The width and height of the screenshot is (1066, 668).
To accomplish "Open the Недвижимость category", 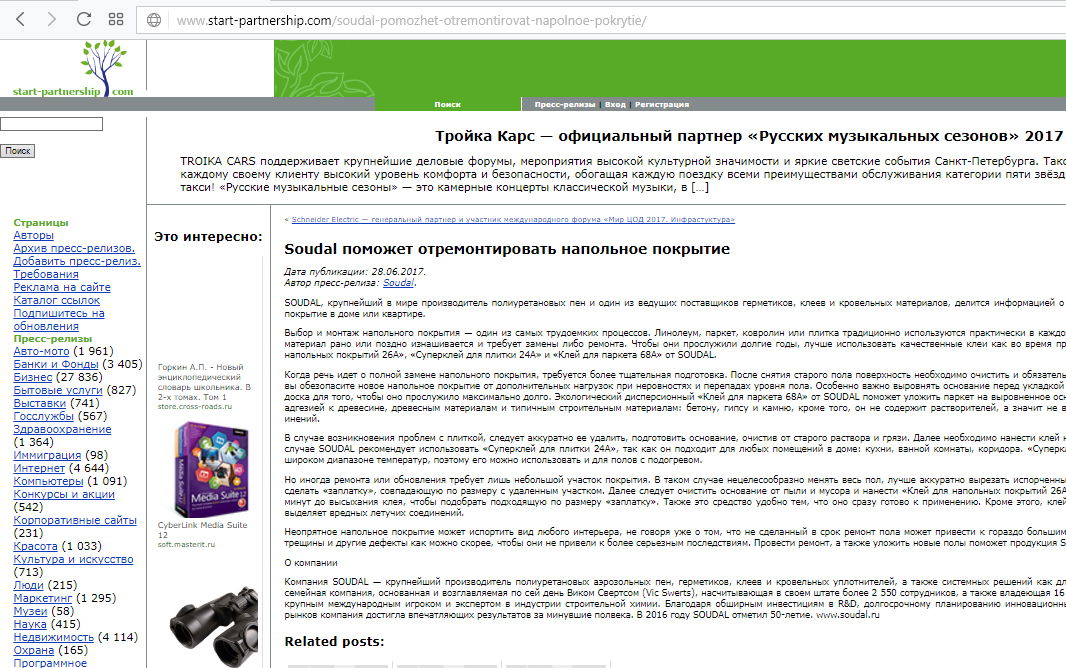I will (x=54, y=637).
